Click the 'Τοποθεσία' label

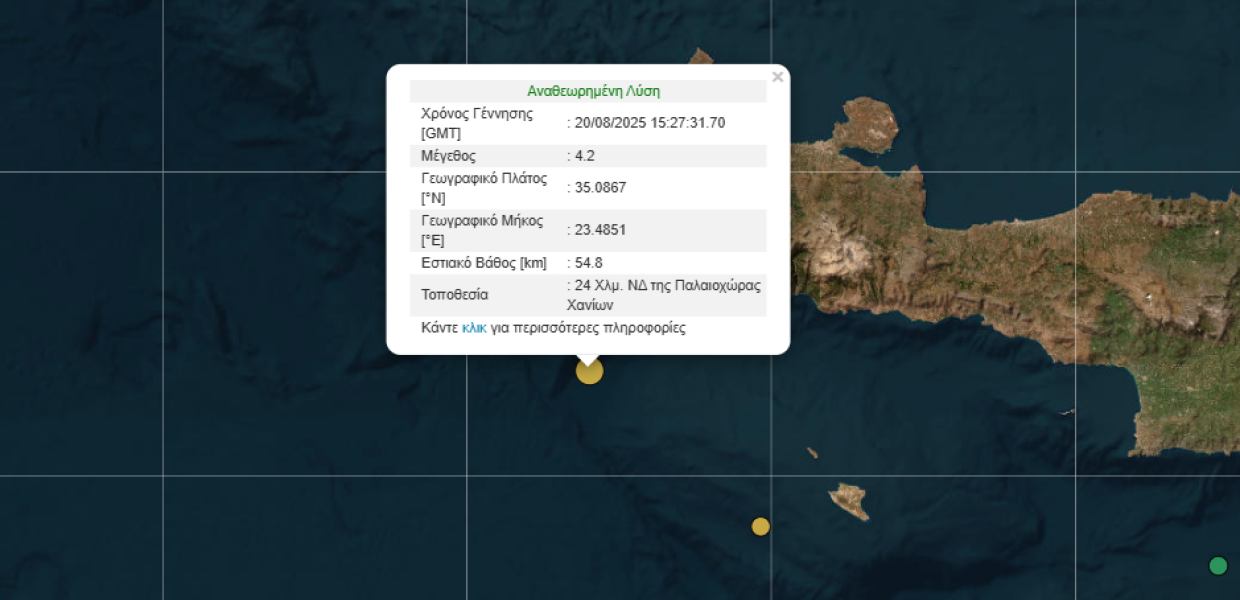click(455, 295)
